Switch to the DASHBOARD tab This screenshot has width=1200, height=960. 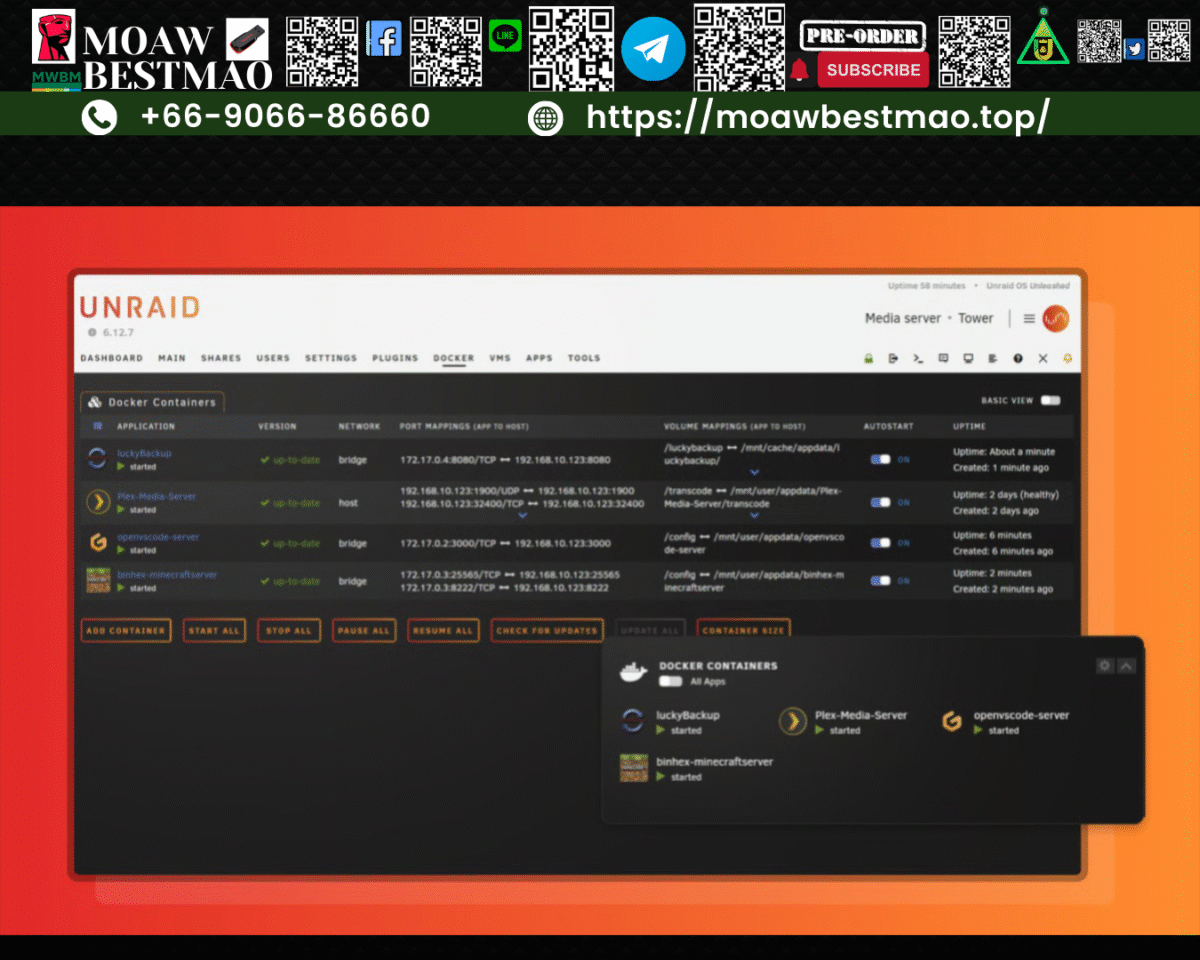(x=111, y=357)
